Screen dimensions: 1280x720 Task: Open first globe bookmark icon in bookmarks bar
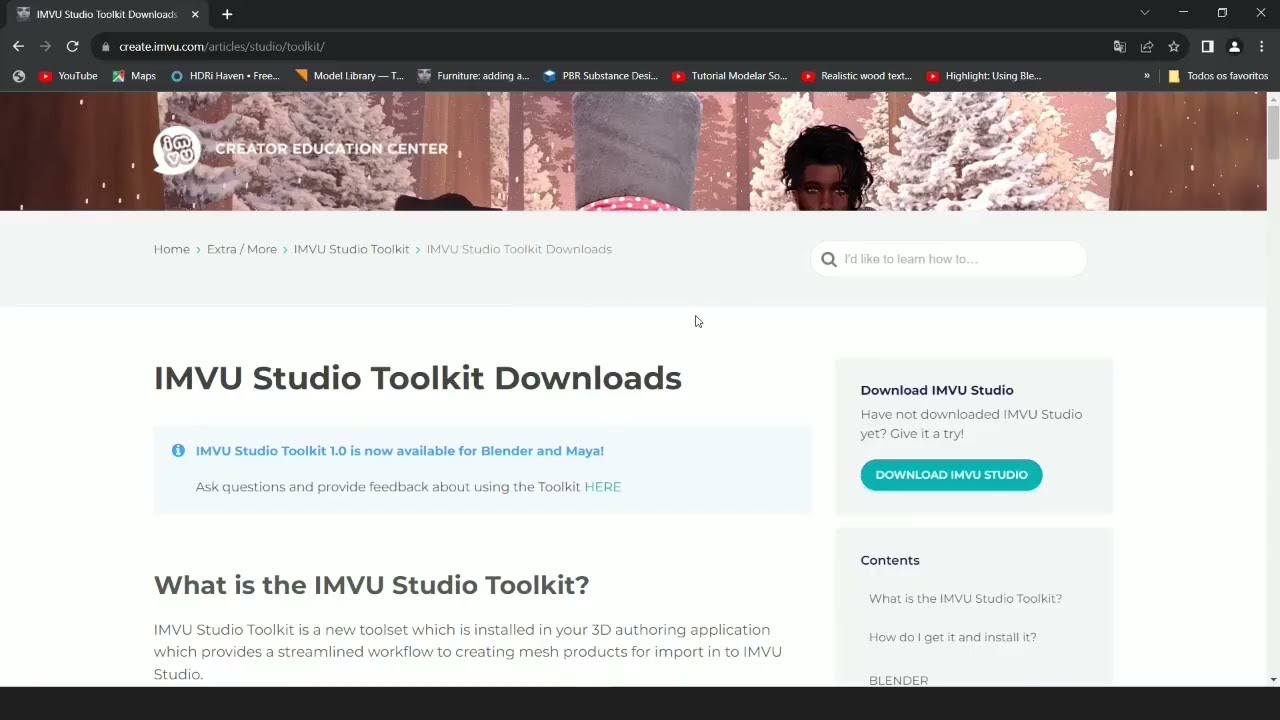(18, 76)
